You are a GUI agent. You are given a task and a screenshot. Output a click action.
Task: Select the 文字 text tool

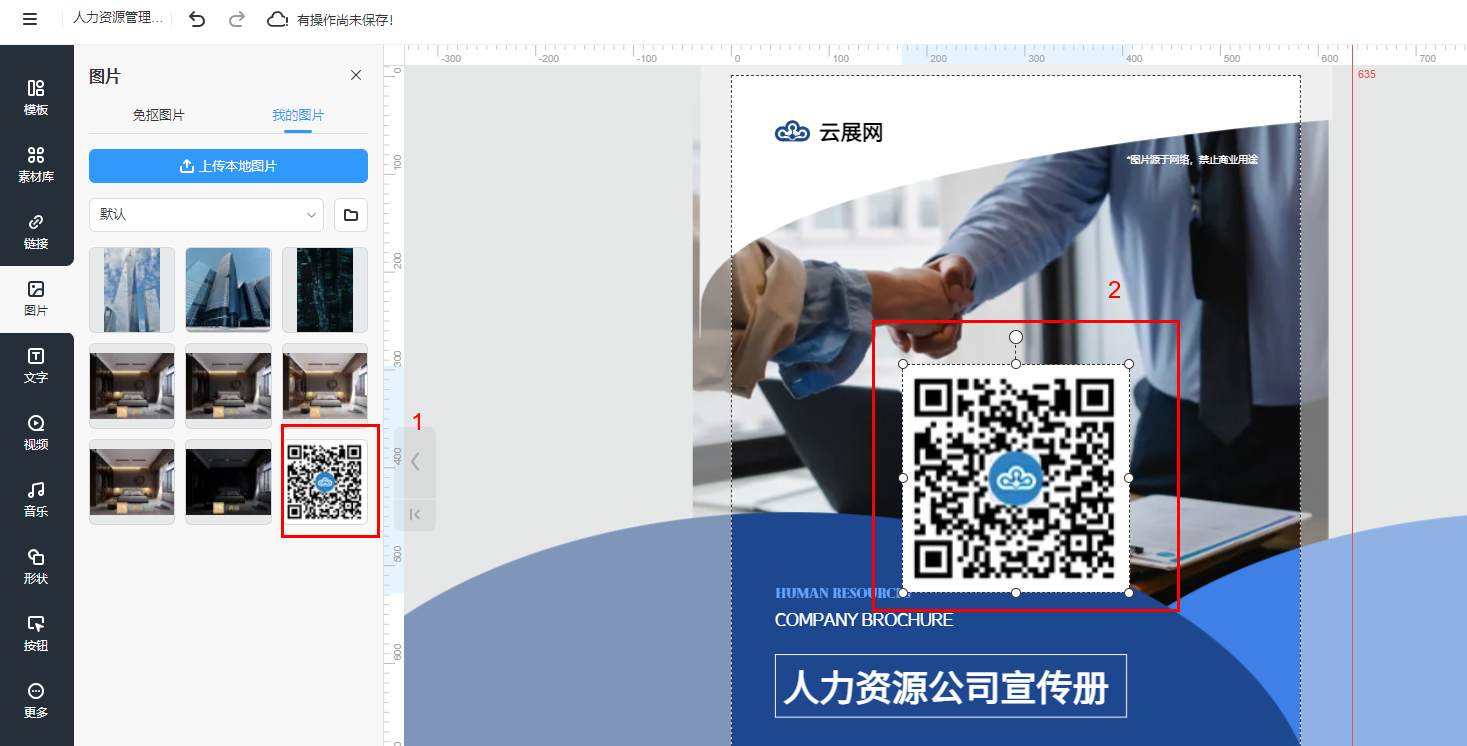[36, 366]
